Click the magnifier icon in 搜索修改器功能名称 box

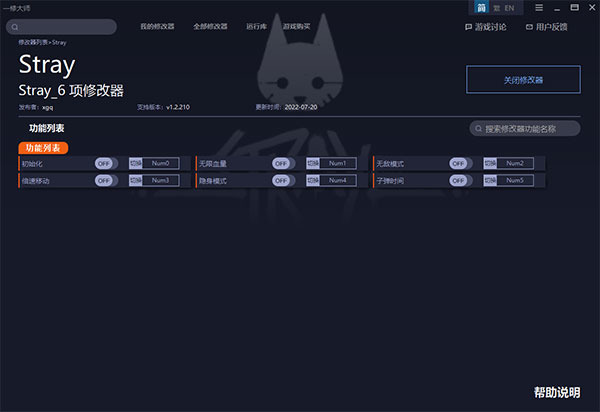click(x=478, y=129)
